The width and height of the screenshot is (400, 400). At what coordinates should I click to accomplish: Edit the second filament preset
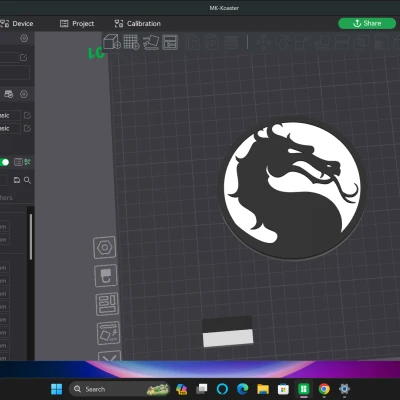27,128
